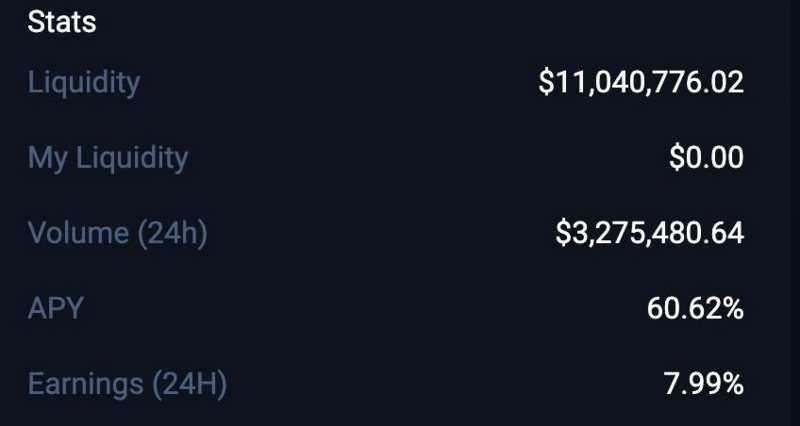Tap the 24-hour trading volume amount
800x426 pixels.
[649, 233]
